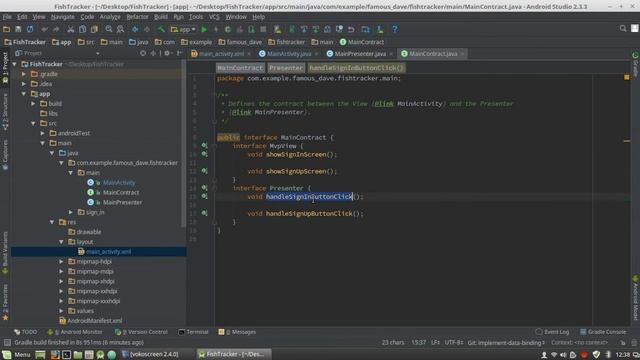
Task: Click the yellow inspection indicator atop editor
Action: (627, 77)
